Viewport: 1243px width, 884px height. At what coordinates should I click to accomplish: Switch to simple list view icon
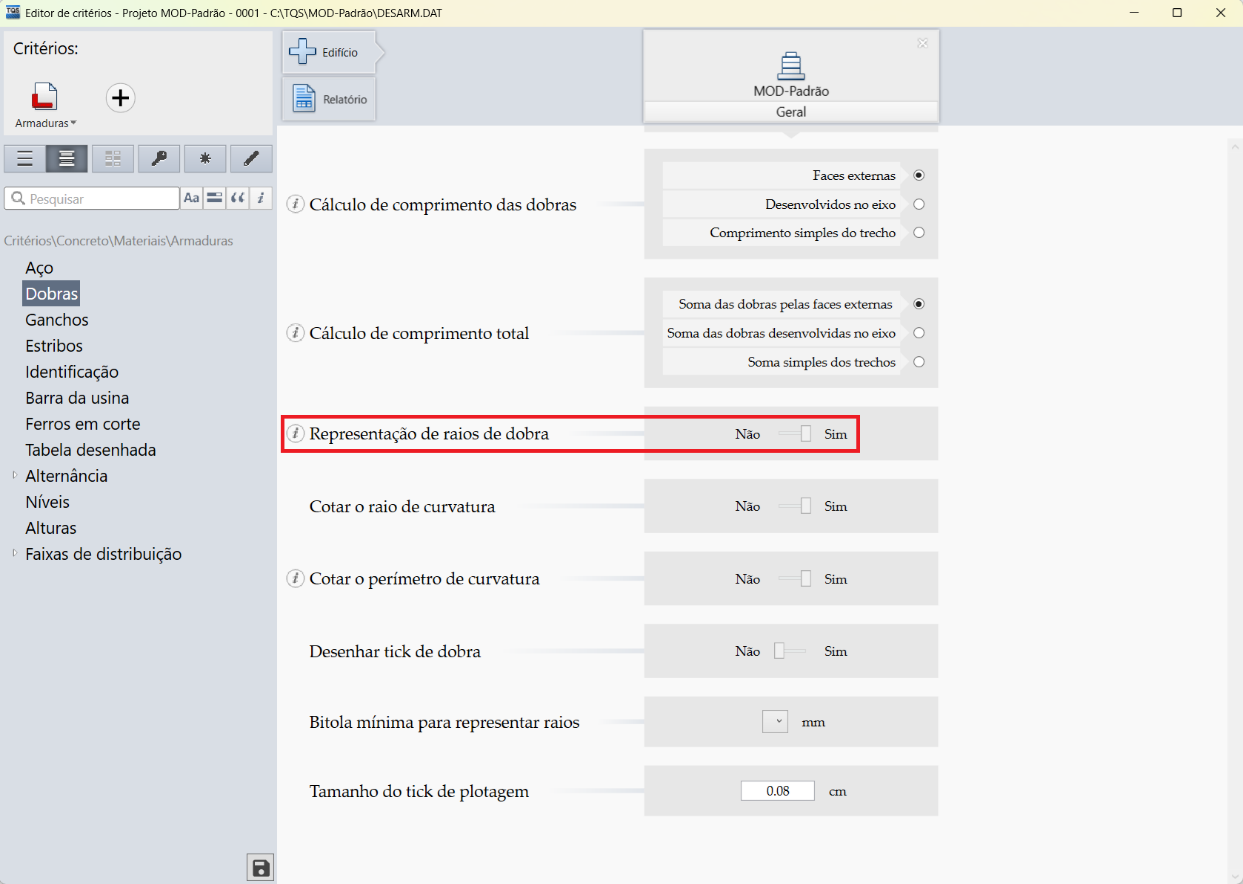(25, 158)
